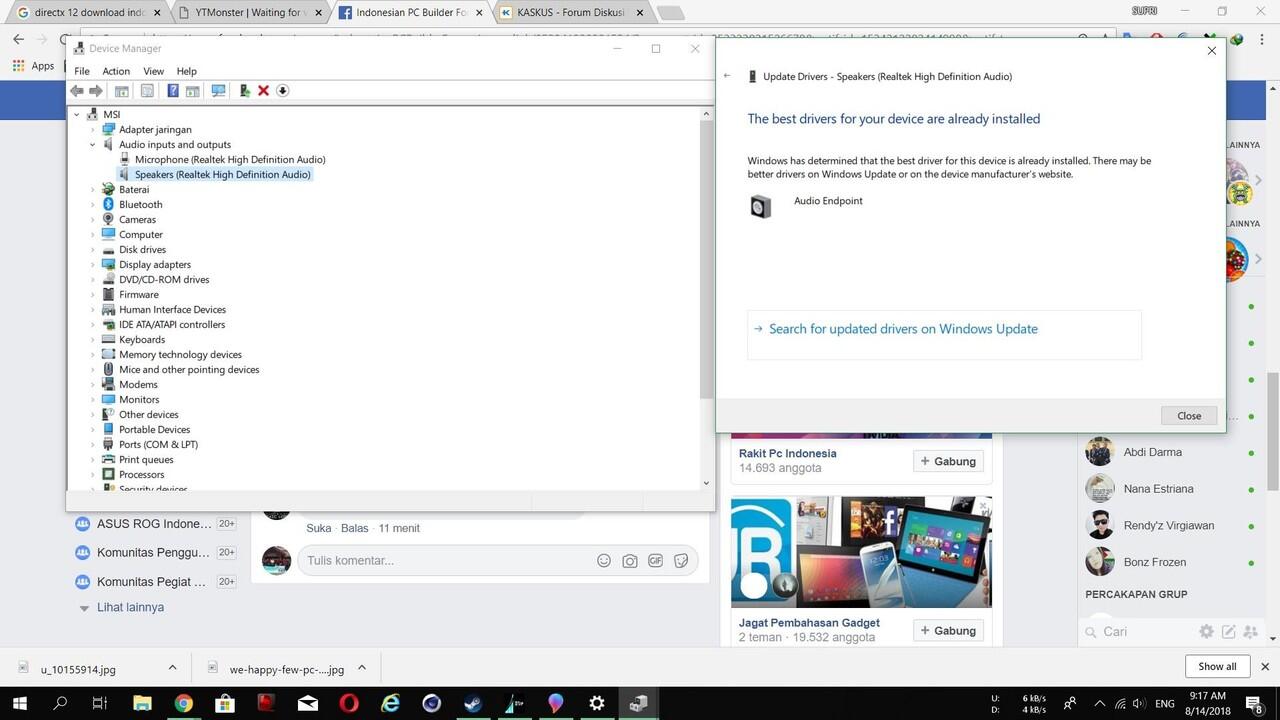Collapse Audio inputs and outputs category
This screenshot has height=720, width=1280.
tap(93, 145)
